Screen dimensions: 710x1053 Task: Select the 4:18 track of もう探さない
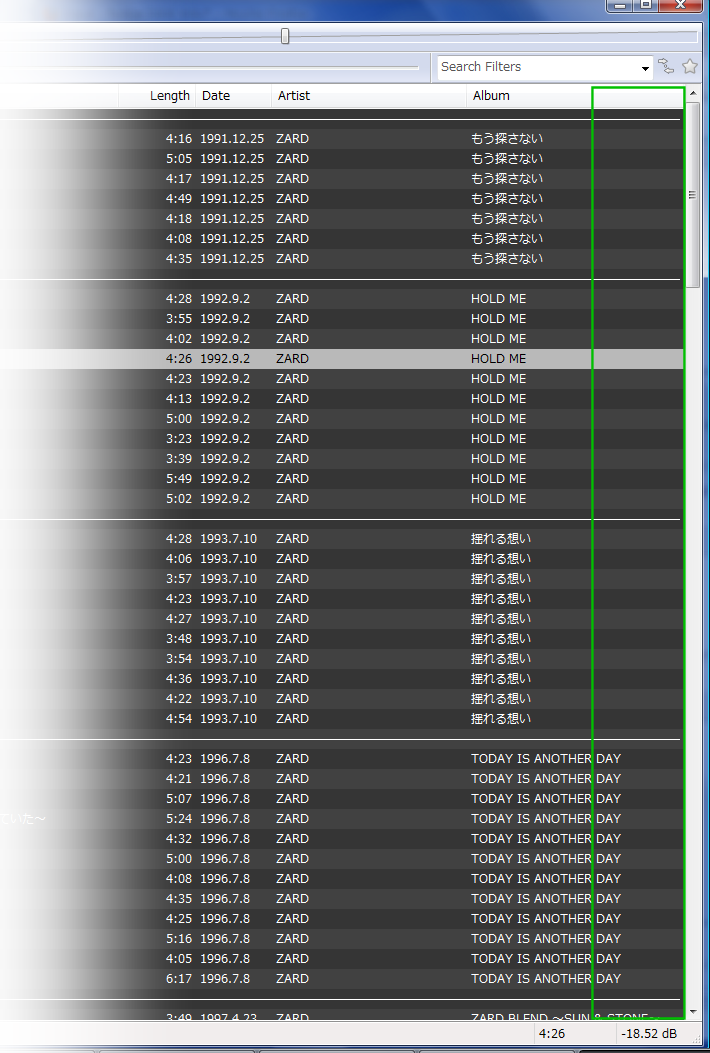tap(341, 218)
